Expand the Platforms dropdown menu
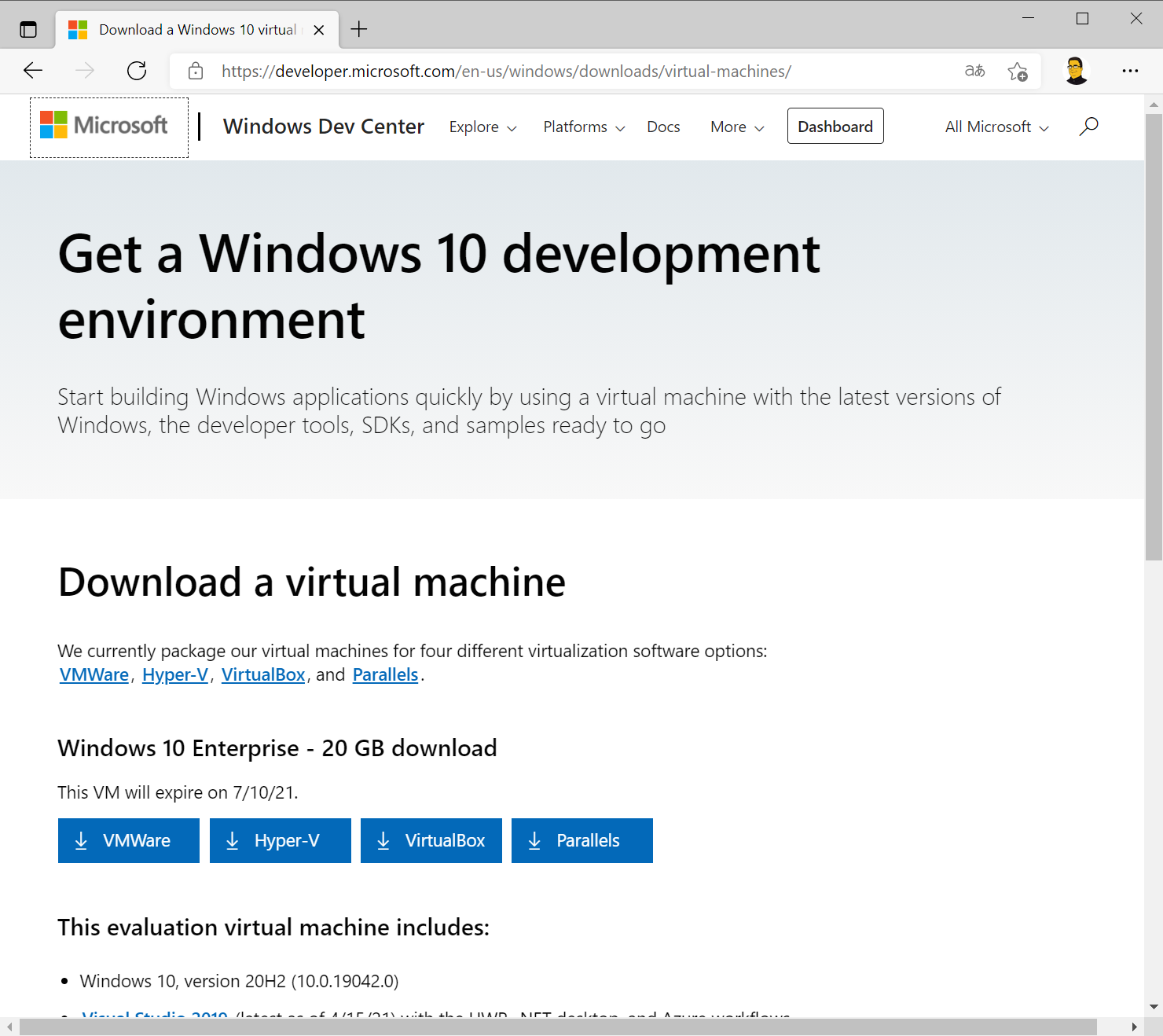The width and height of the screenshot is (1163, 1036). tap(584, 127)
